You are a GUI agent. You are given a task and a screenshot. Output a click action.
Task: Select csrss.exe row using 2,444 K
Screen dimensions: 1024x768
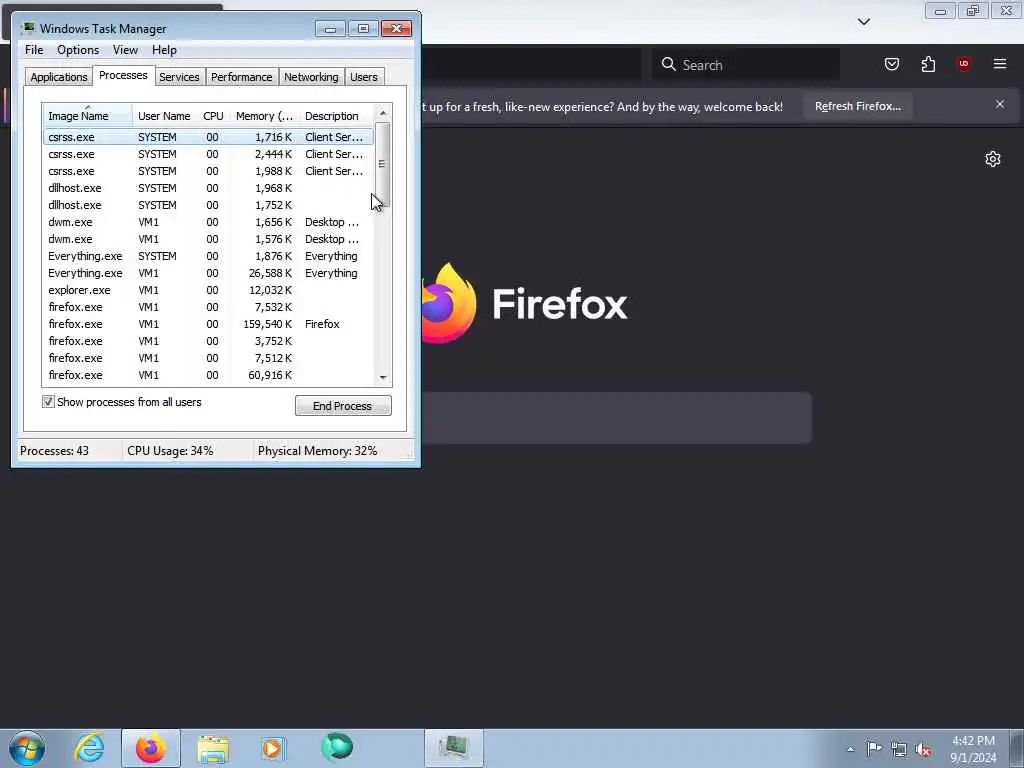click(x=208, y=154)
